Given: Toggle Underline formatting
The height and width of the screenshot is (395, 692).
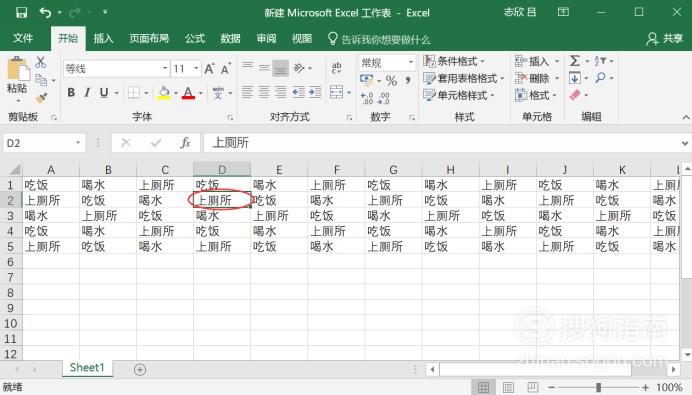Looking at the screenshot, I should (104, 93).
